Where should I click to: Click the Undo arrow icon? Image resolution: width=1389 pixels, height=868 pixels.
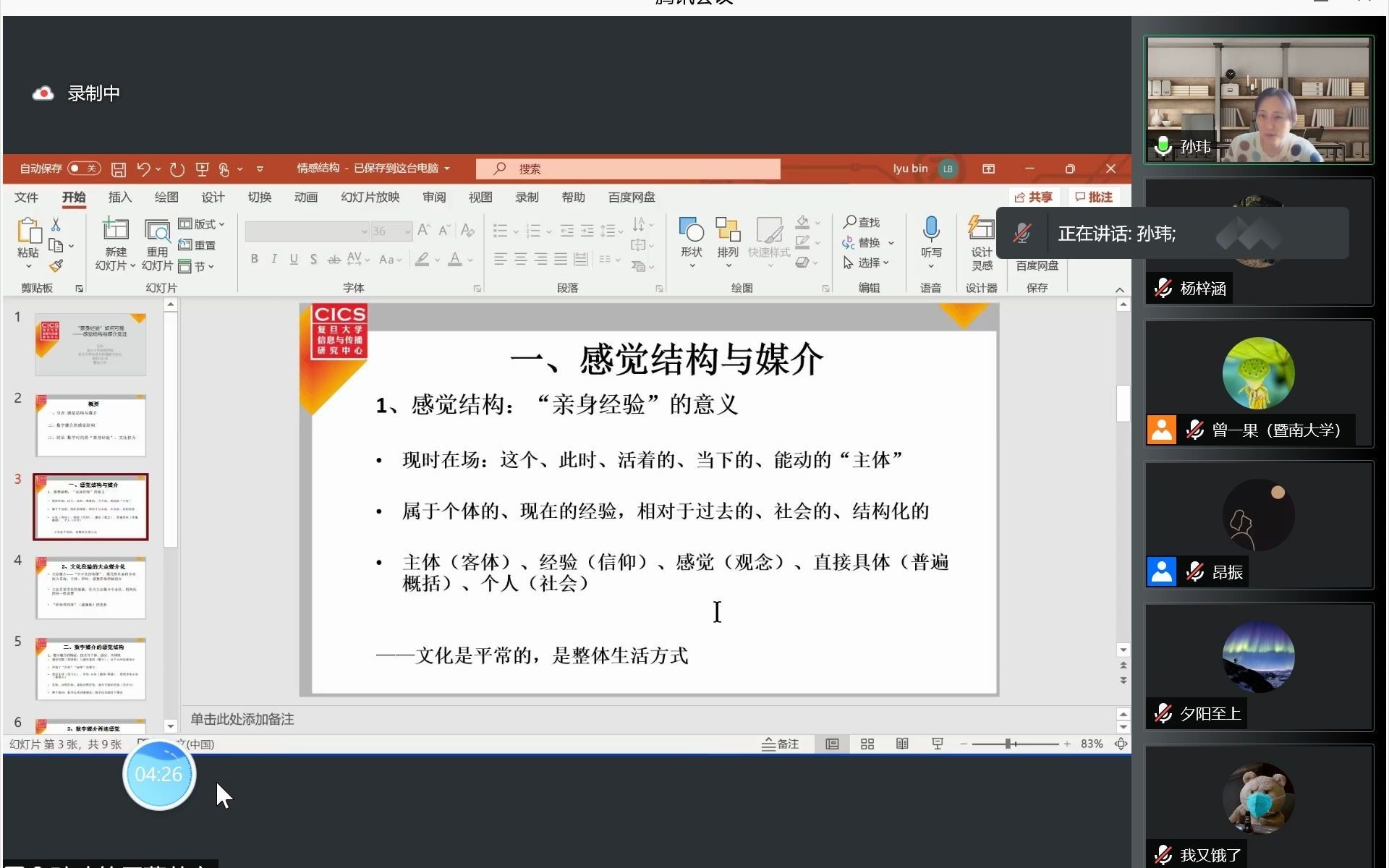(143, 169)
